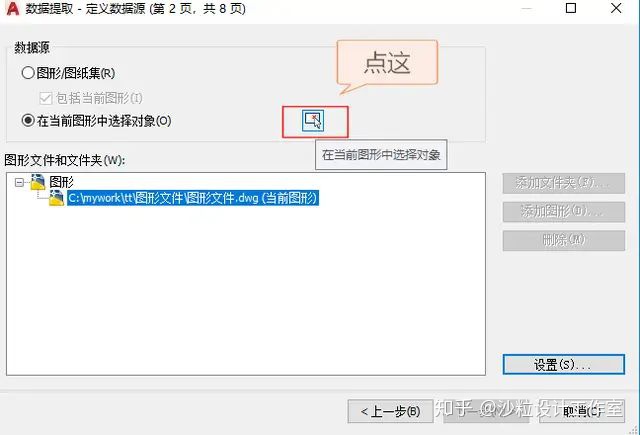This screenshot has height=435, width=640.
Task: Click the AutoCAD logo in title bar
Action: (x=13, y=9)
